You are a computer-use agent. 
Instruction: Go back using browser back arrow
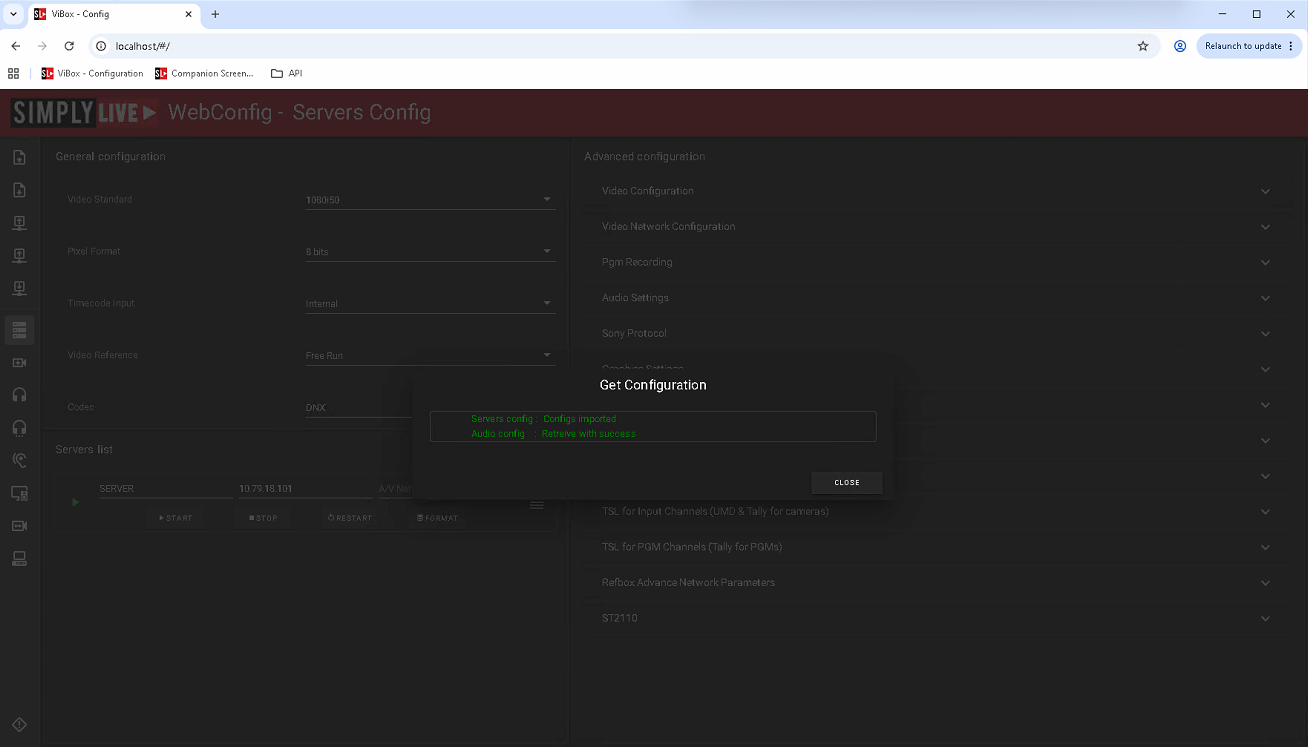[x=15, y=46]
